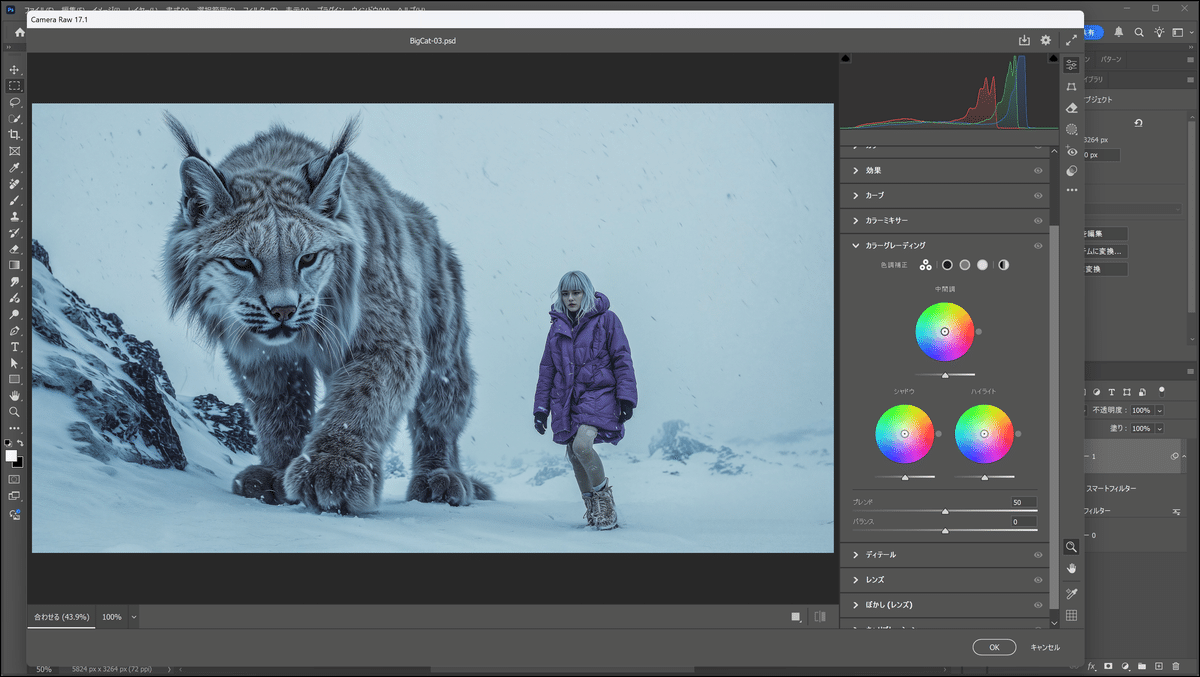1200x677 pixels.
Task: Click the 100% zoom button
Action: pos(111,617)
